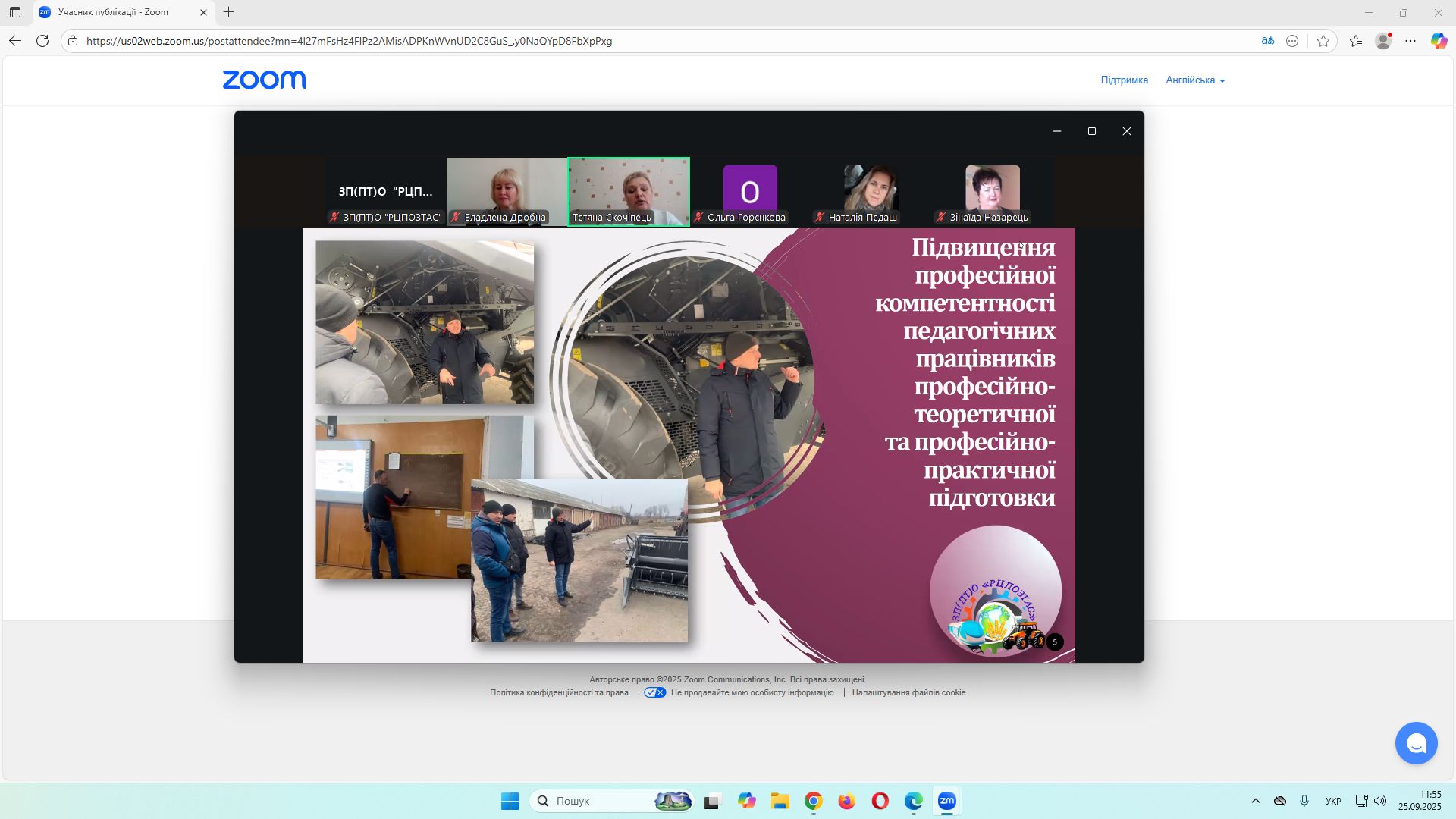Open Налаштування файлів cookie link
The width and height of the screenshot is (1456, 819).
[x=908, y=692]
